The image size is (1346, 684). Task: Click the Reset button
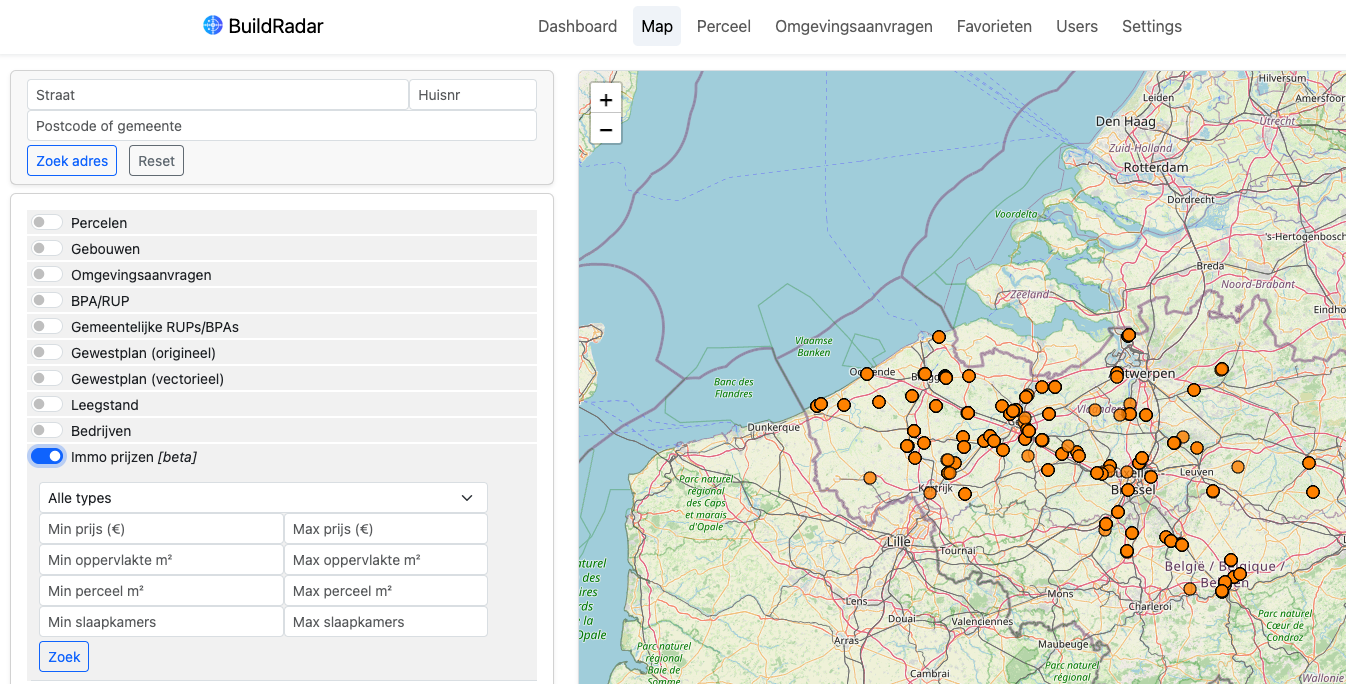[x=156, y=161]
